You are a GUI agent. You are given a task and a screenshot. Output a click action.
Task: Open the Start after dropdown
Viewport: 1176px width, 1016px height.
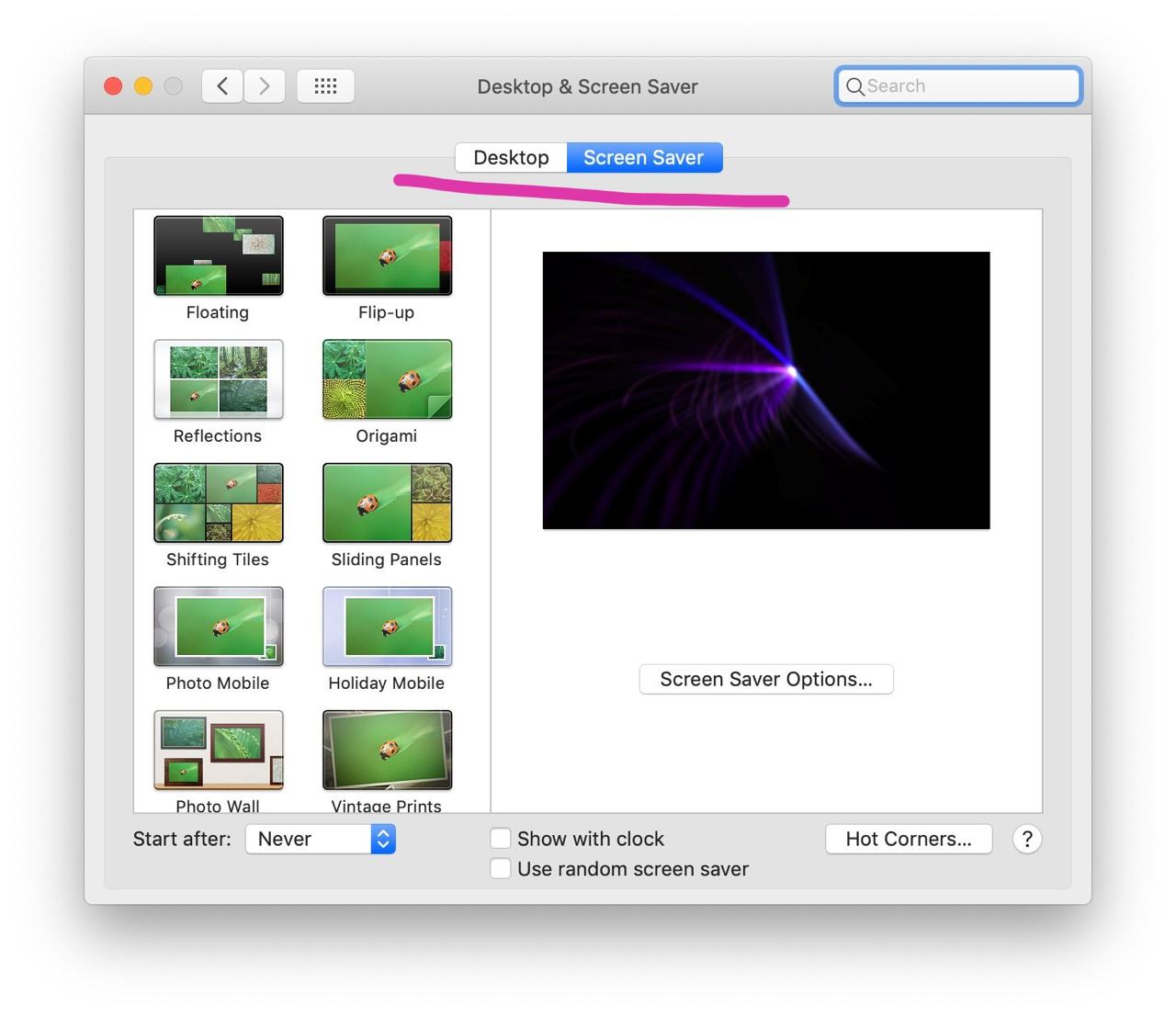(x=320, y=839)
